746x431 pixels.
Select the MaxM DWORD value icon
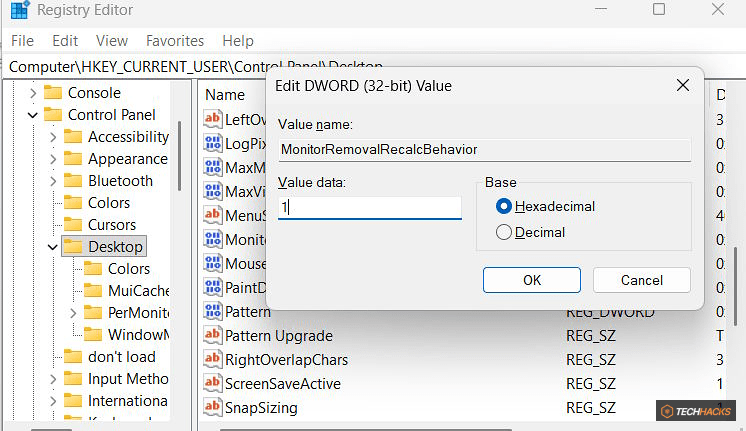(x=213, y=167)
